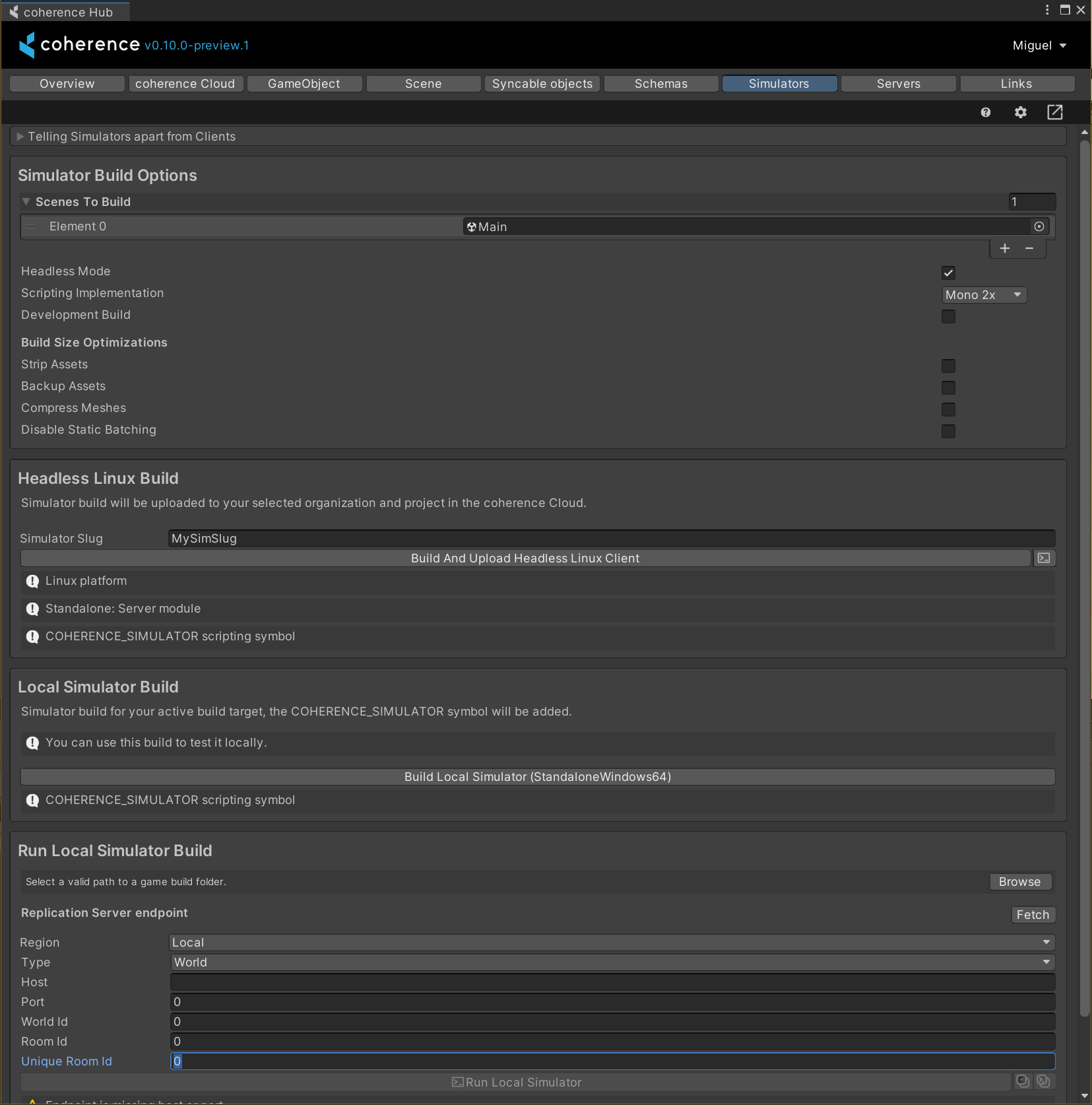
Task: Copy run command with terminal copy icon
Action: (x=1043, y=1081)
